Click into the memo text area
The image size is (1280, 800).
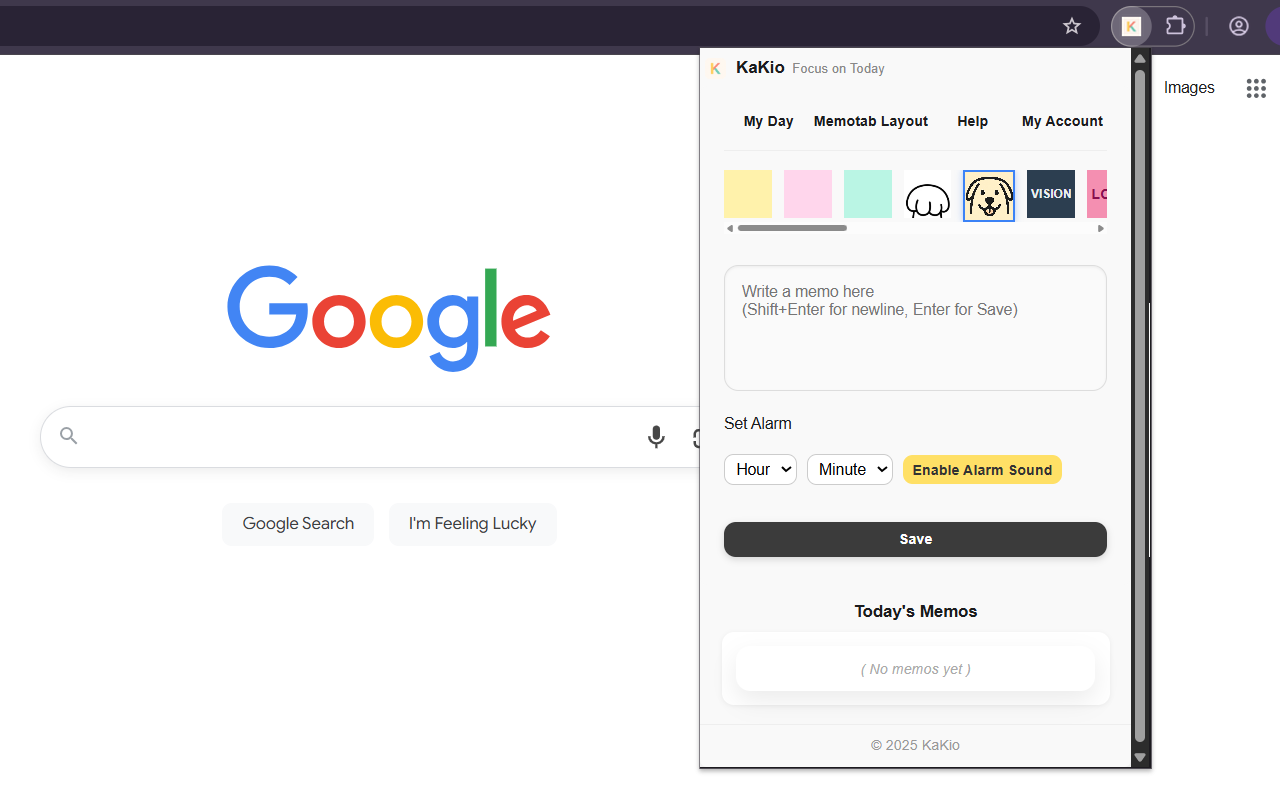pyautogui.click(x=915, y=328)
